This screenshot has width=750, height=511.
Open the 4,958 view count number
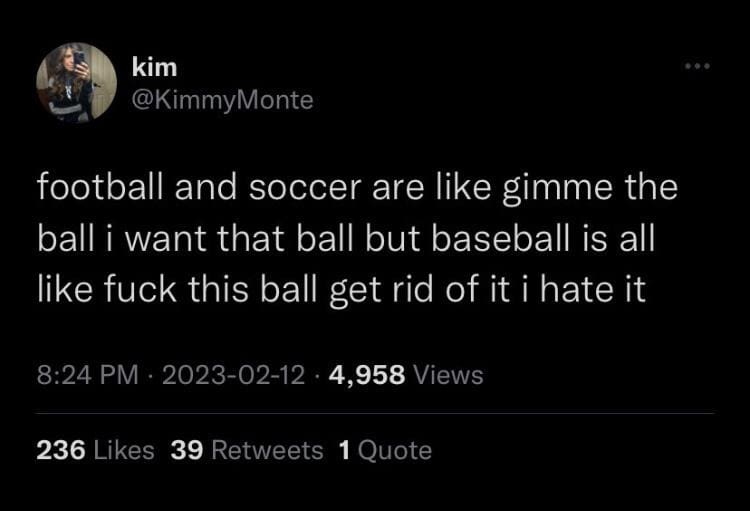pyautogui.click(x=364, y=375)
